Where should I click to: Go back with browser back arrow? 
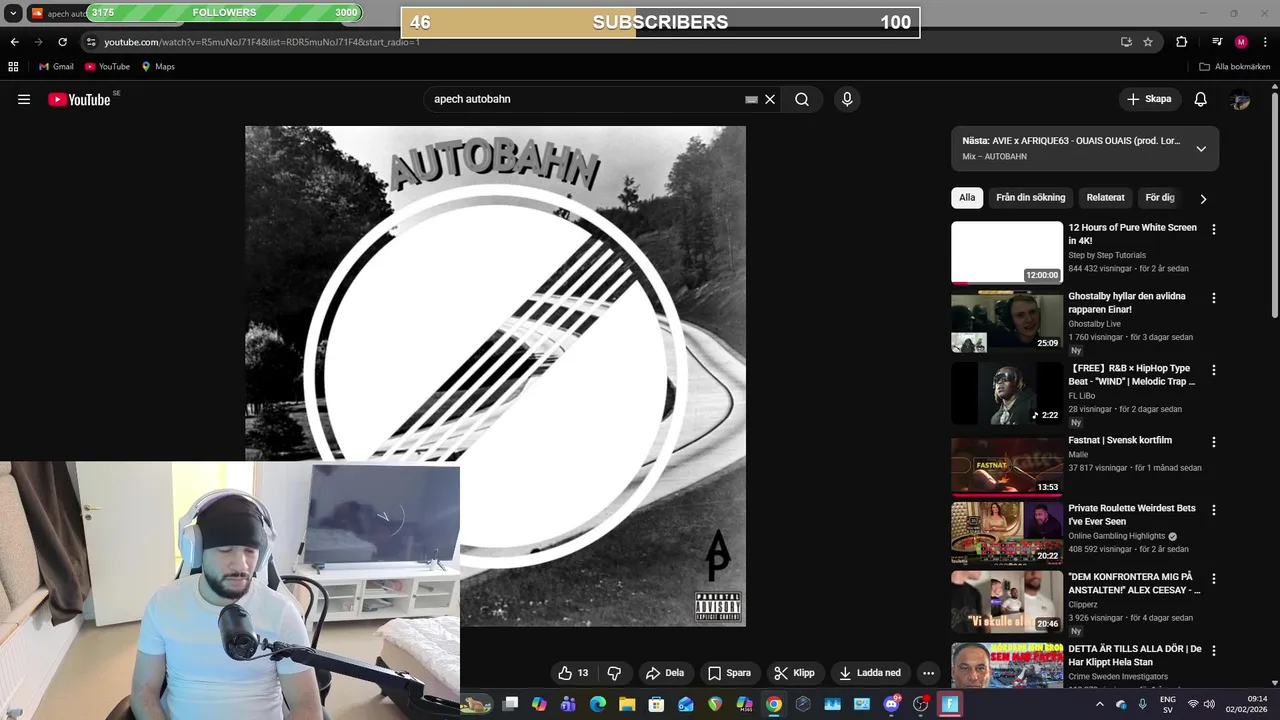click(14, 42)
